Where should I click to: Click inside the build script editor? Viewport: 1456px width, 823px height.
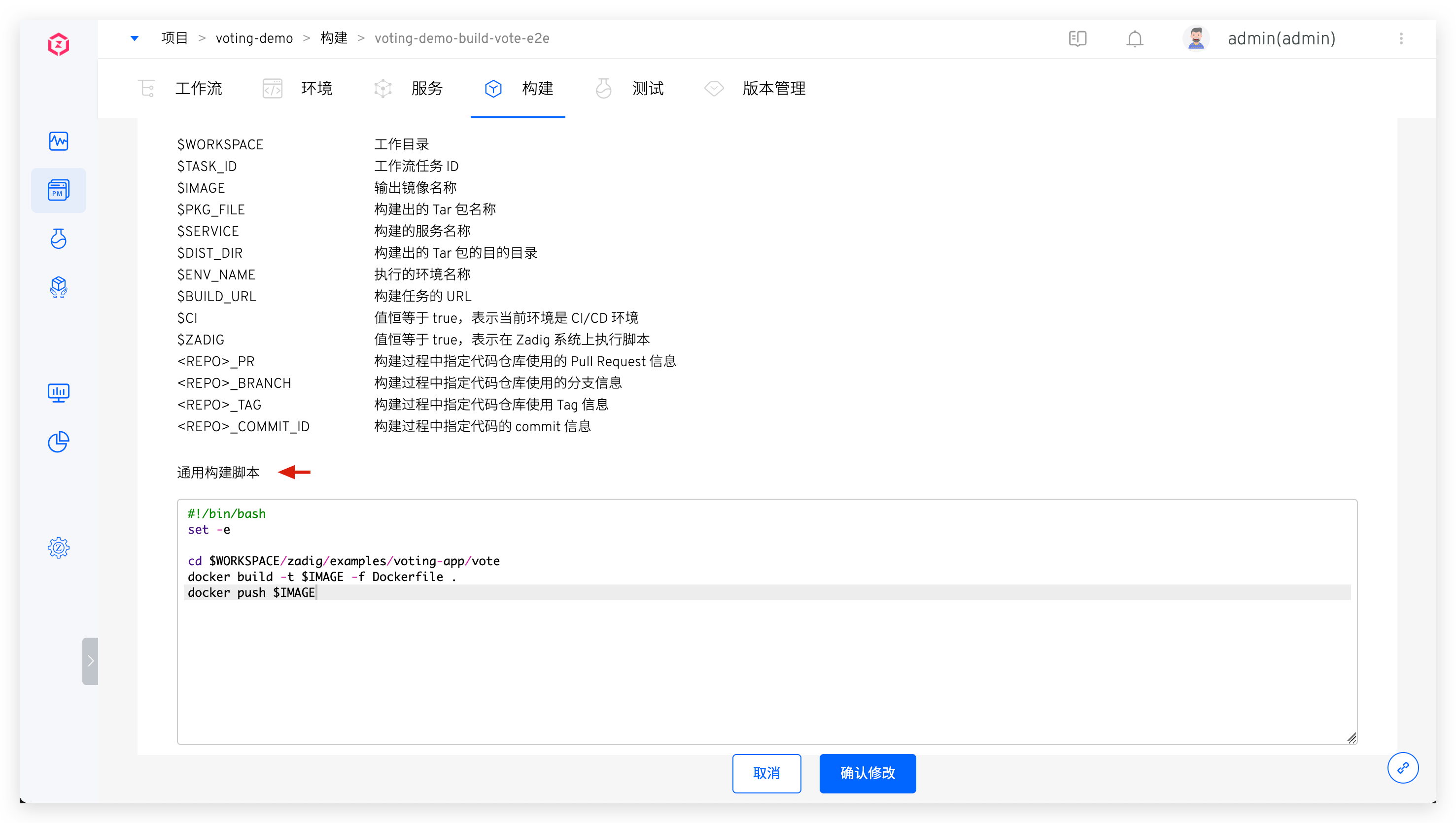[766, 667]
